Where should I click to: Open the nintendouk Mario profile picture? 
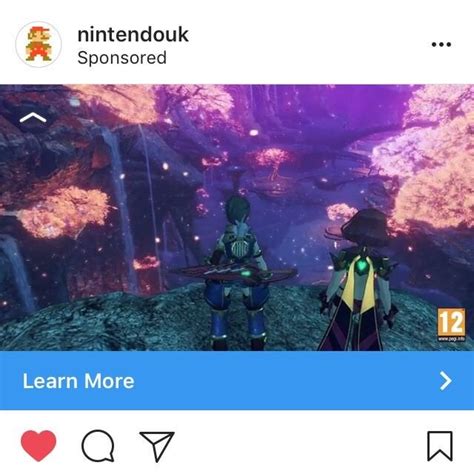pyautogui.click(x=39, y=44)
